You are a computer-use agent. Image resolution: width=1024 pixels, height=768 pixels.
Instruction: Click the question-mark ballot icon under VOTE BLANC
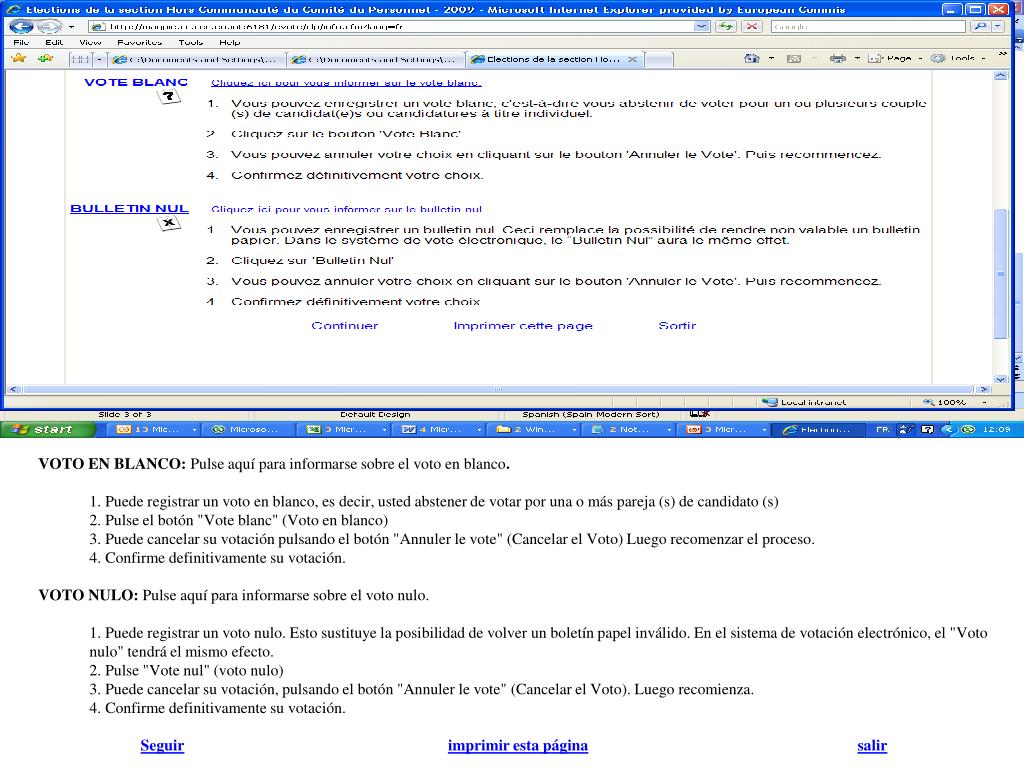(x=168, y=97)
